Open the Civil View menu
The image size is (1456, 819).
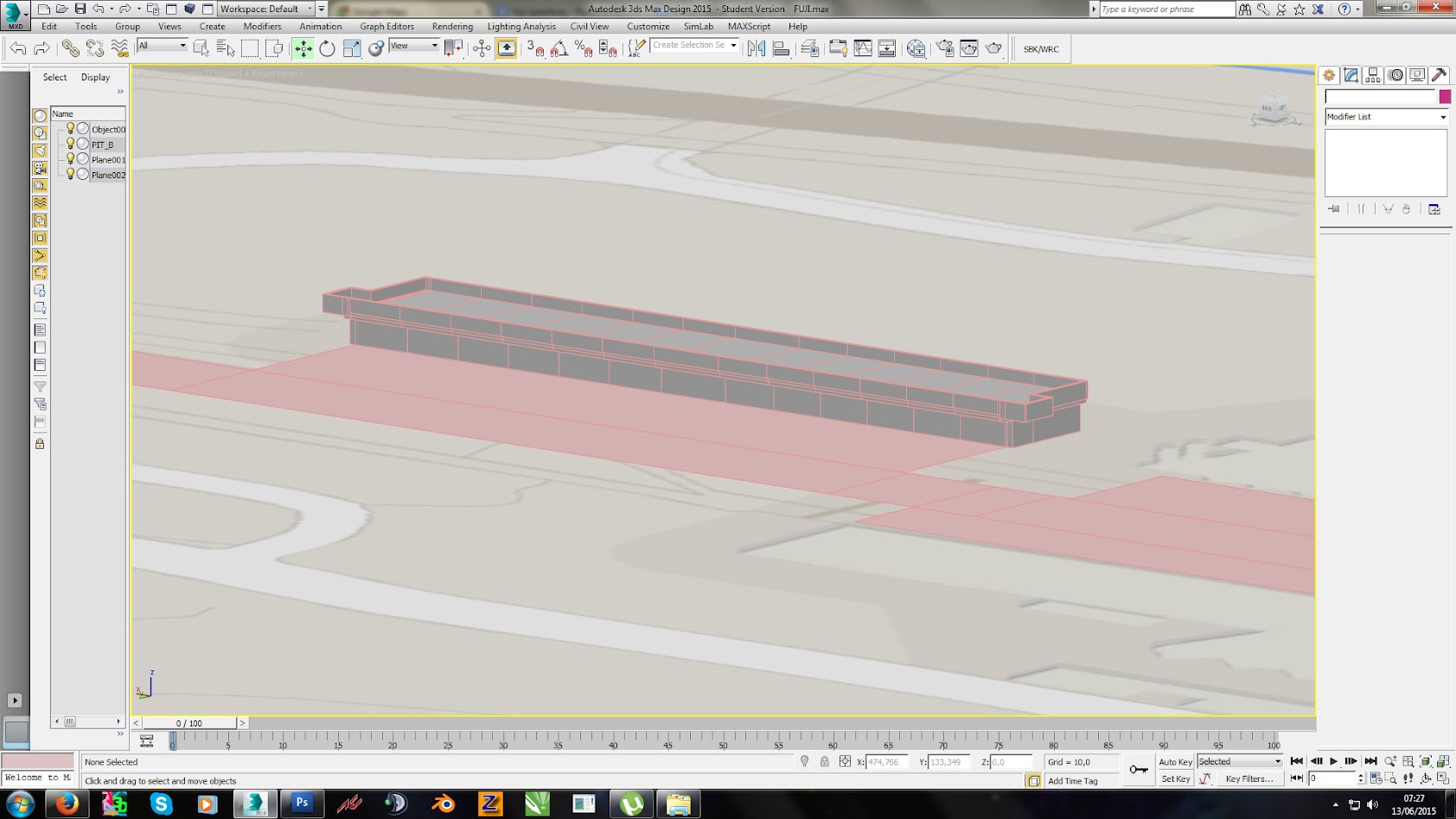[590, 27]
